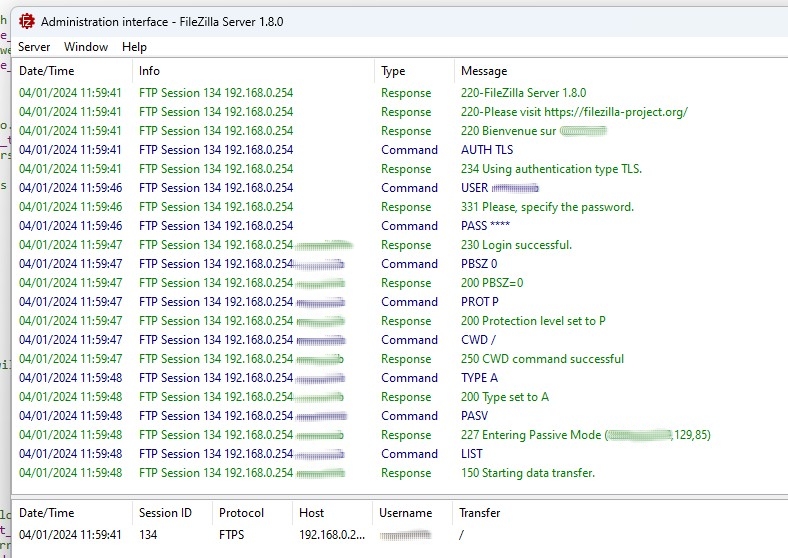Click the Type column header
788x558 pixels.
tap(393, 71)
